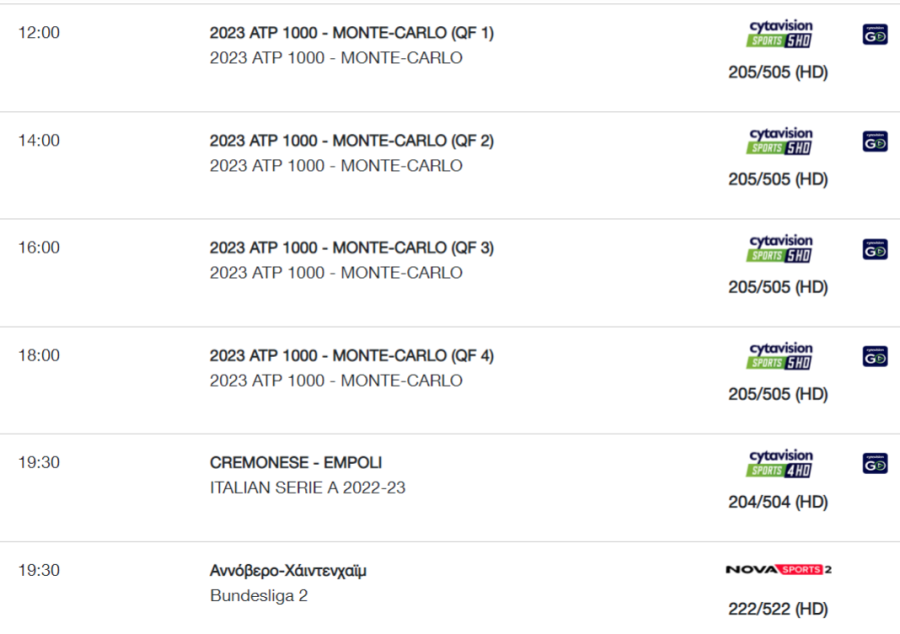Click the Bundesliga 2 competition label
The width and height of the screenshot is (900, 634).
coord(258,596)
